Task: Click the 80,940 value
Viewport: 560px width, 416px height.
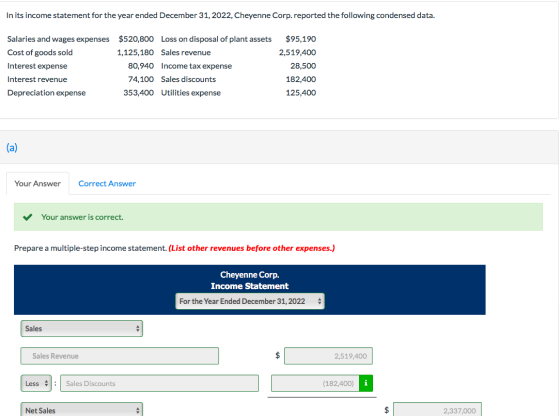Action: coord(141,66)
